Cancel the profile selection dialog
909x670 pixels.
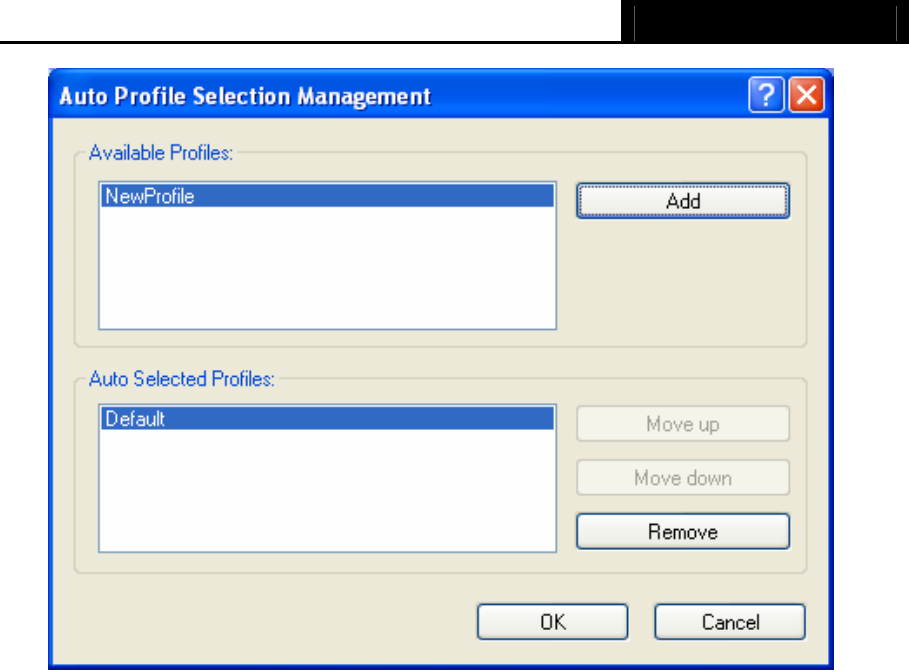click(730, 622)
